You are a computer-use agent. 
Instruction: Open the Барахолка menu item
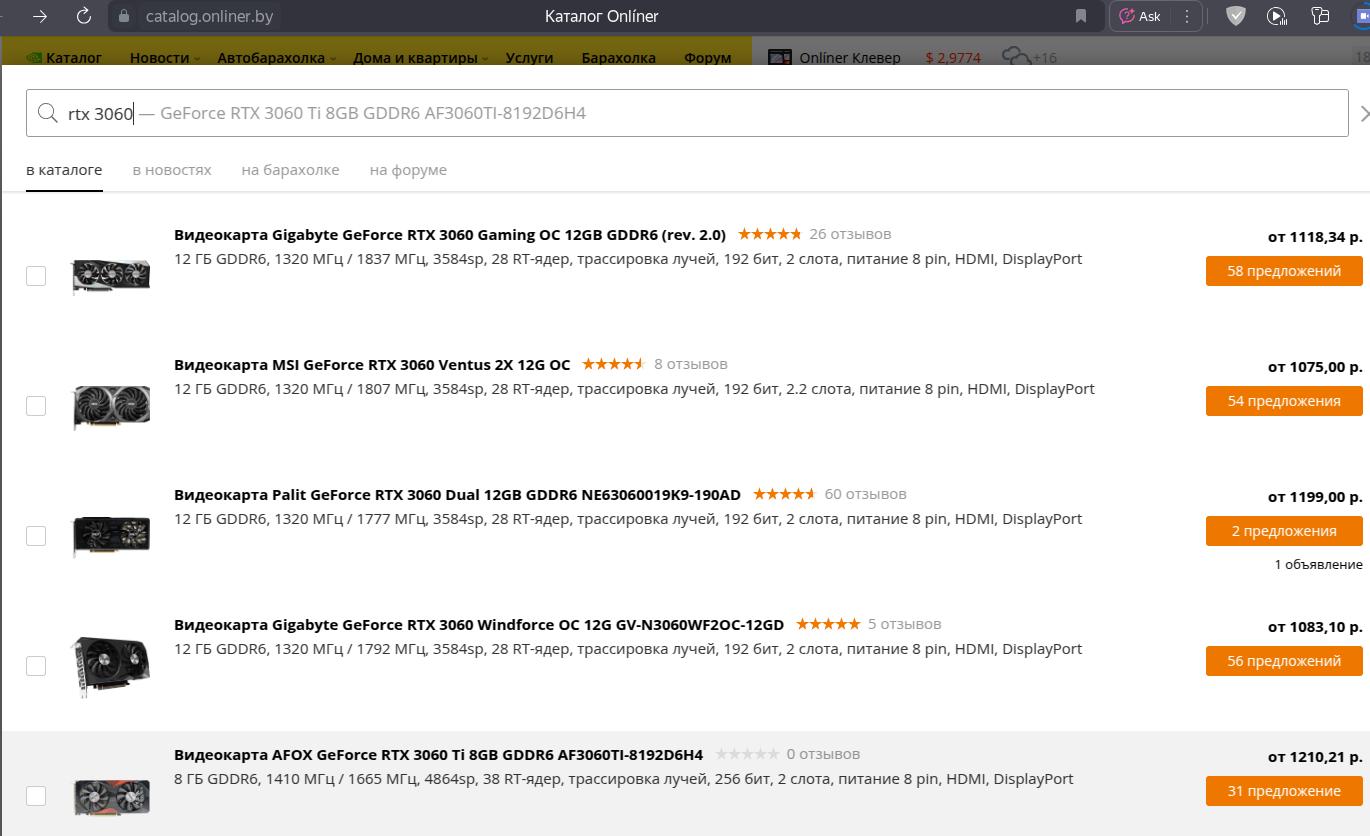coord(618,57)
